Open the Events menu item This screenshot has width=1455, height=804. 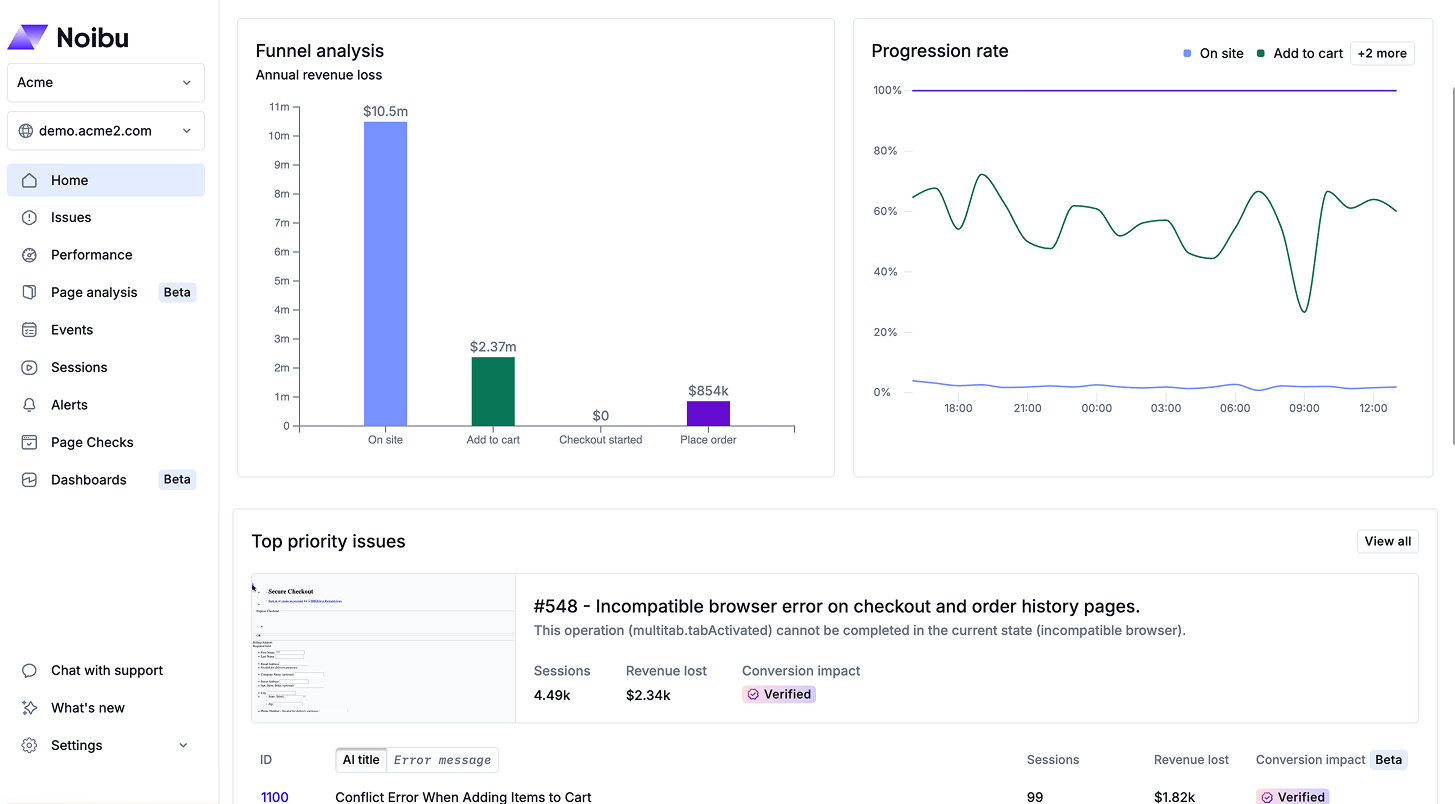(x=72, y=330)
